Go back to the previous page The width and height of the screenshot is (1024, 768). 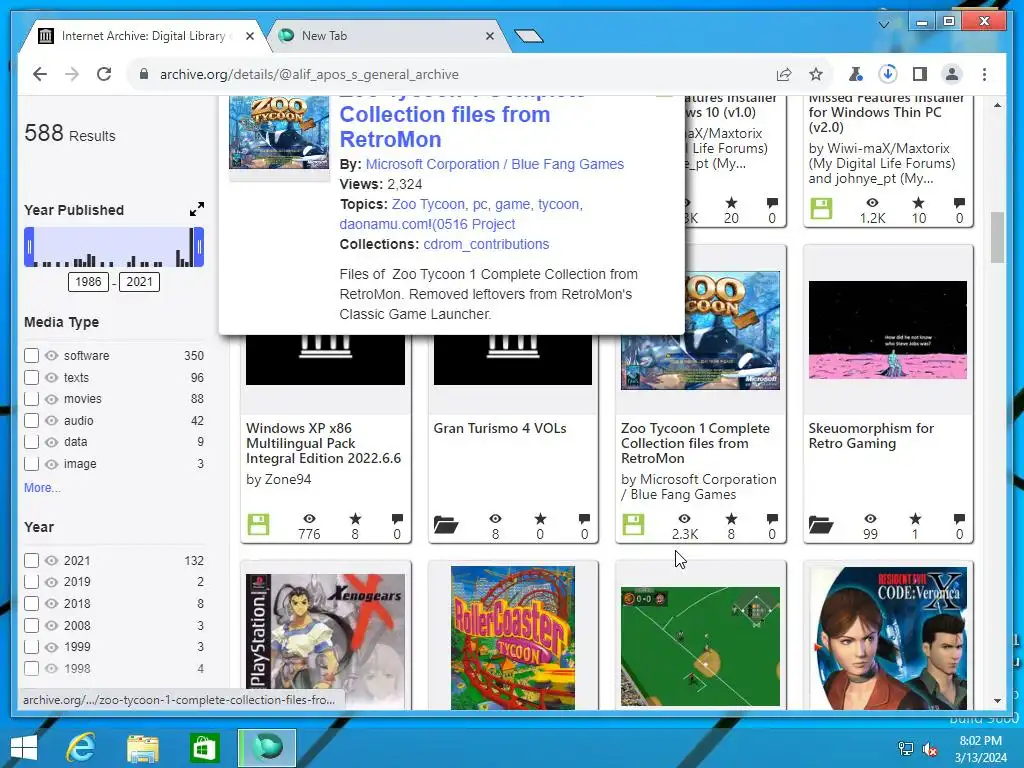pos(40,74)
